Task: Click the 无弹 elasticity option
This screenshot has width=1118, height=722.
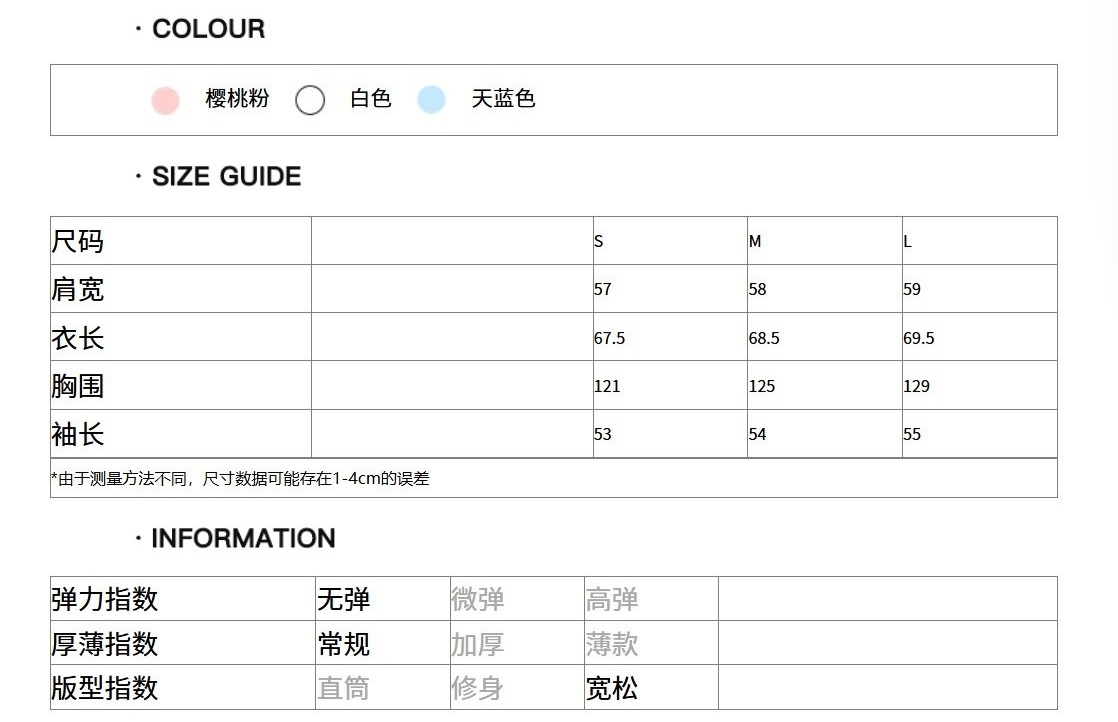Action: pyautogui.click(x=344, y=599)
